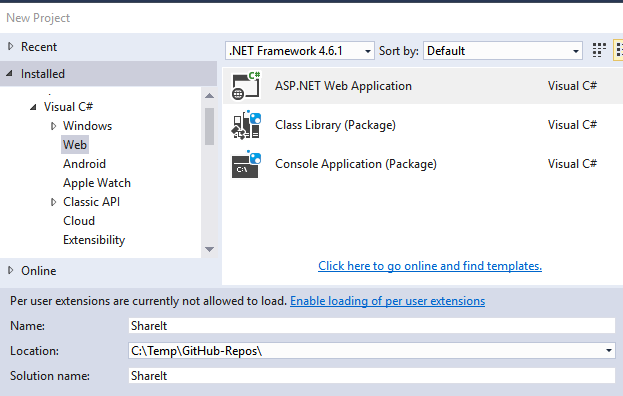Expand the Windows tree node
The height and width of the screenshot is (396, 623).
53,126
